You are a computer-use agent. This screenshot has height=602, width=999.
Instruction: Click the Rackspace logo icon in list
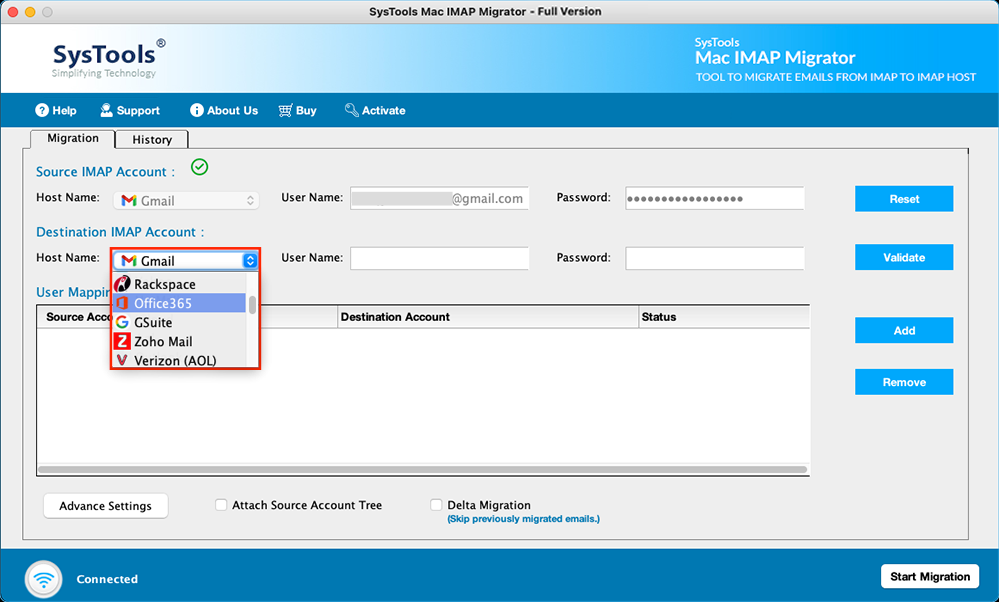point(122,284)
